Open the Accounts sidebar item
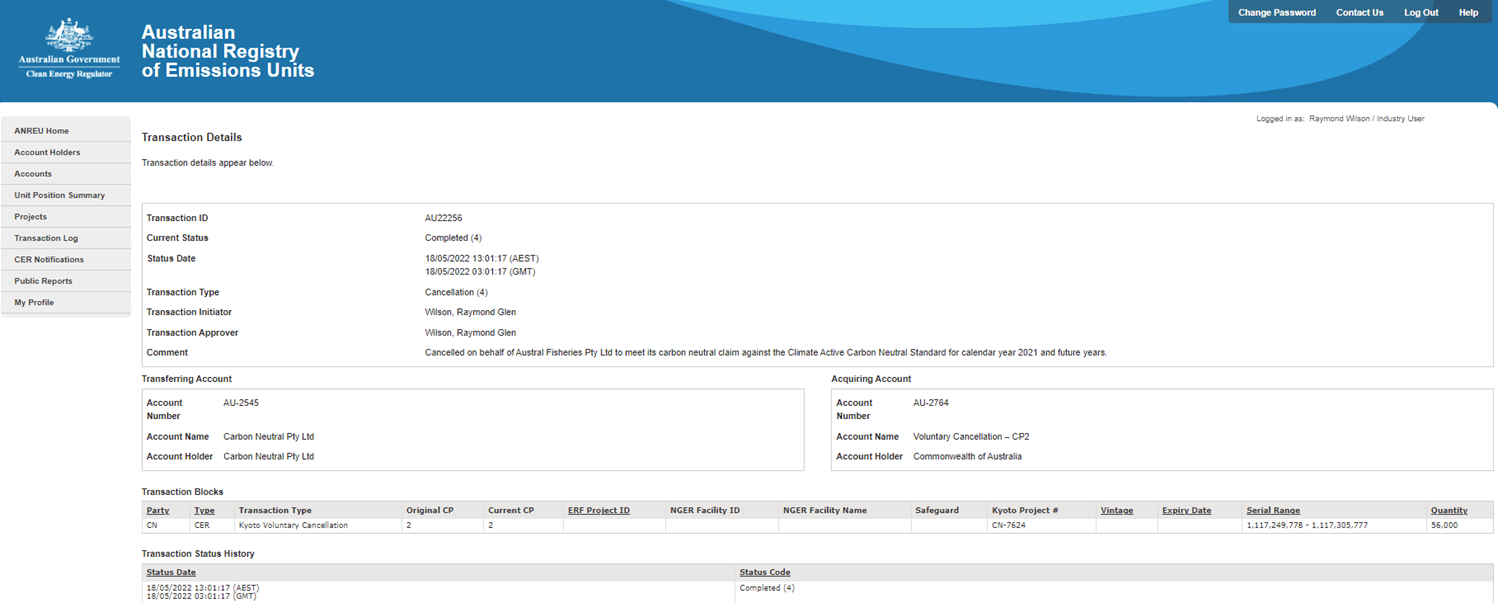Viewport: 1498px width, 603px height. pos(33,174)
